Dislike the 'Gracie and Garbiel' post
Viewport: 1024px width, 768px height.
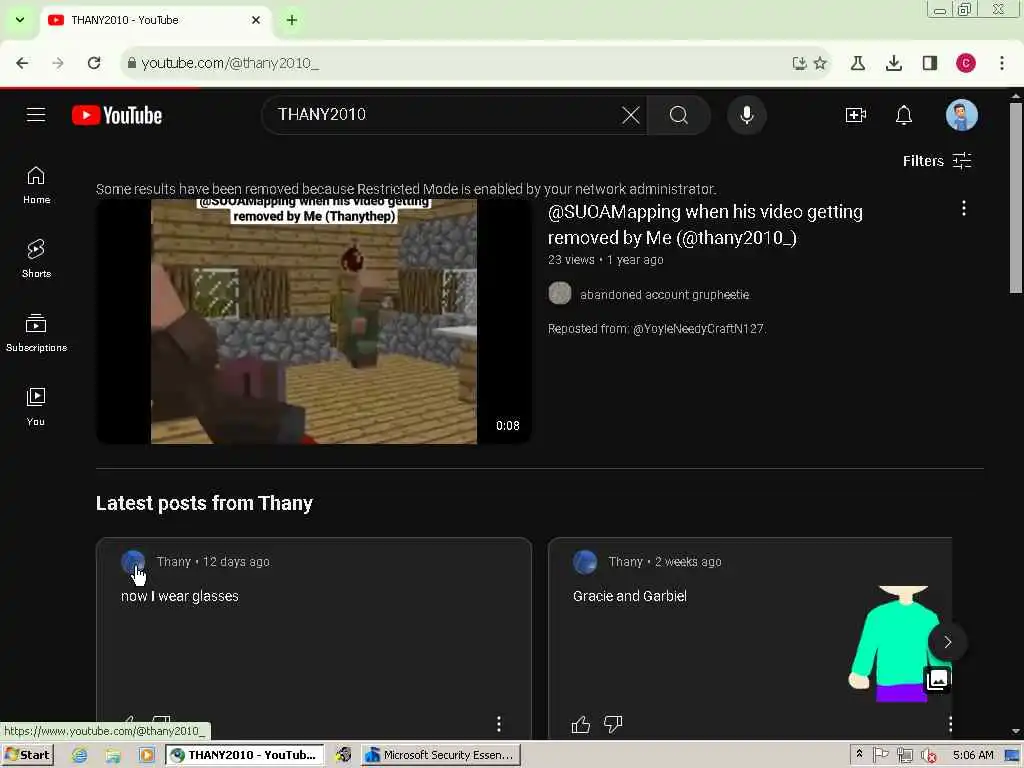coord(613,724)
